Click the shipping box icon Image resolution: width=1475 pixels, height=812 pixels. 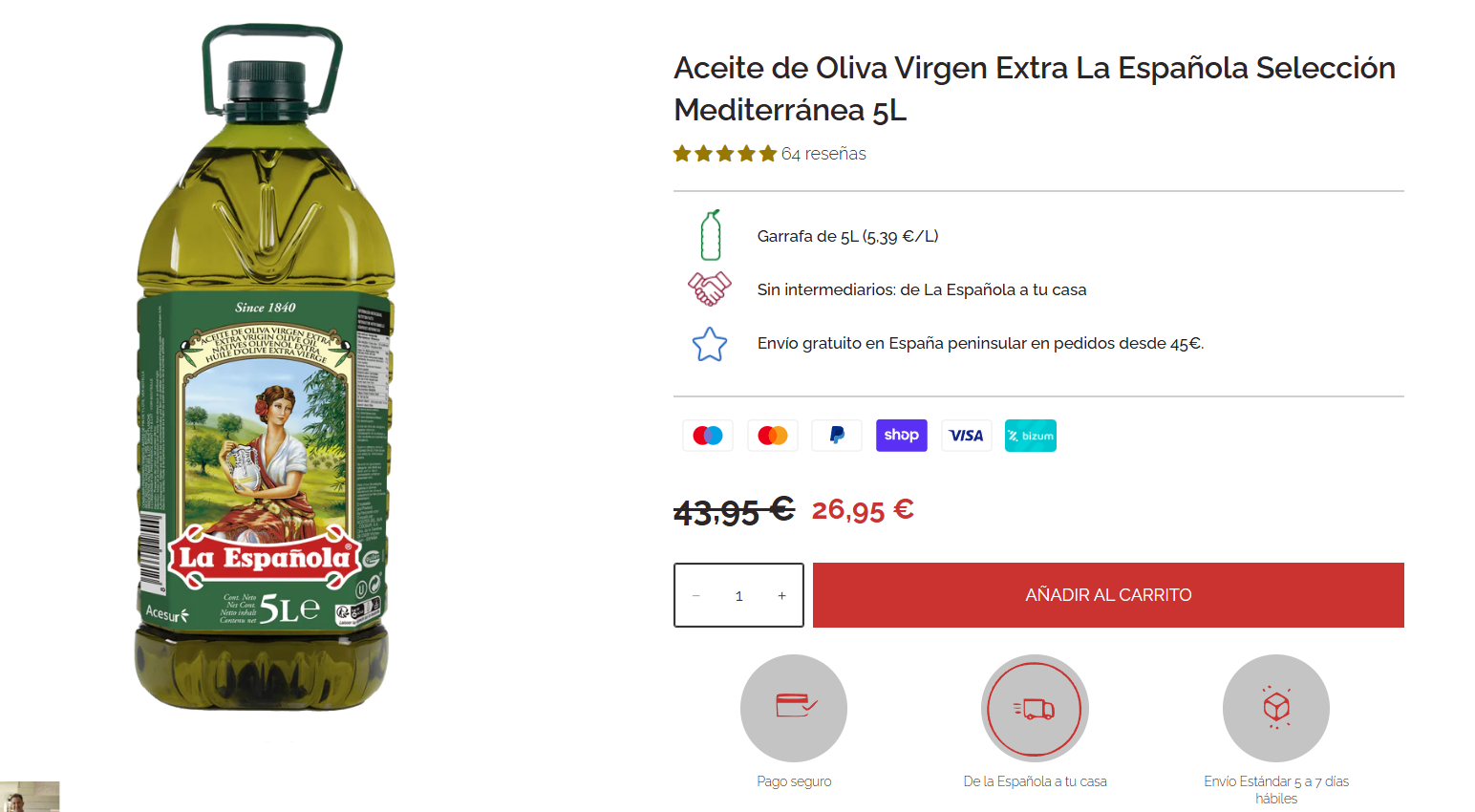[1276, 708]
